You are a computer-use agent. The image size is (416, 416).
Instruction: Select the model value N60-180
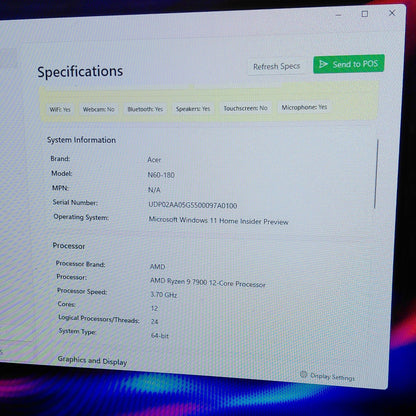pyautogui.click(x=161, y=175)
